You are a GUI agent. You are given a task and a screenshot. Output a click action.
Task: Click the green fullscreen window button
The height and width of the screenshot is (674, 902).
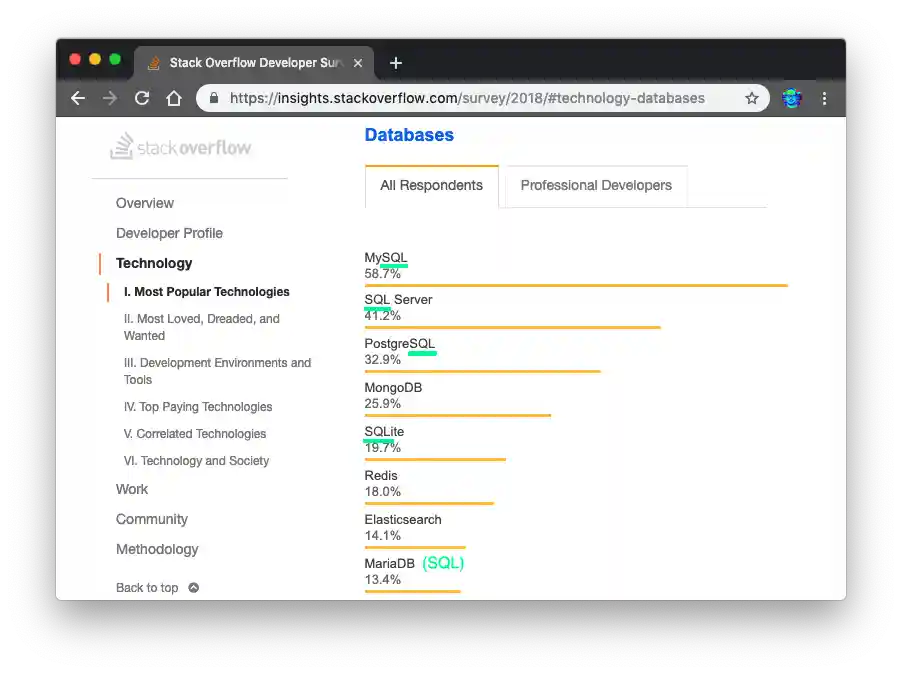pyautogui.click(x=115, y=59)
